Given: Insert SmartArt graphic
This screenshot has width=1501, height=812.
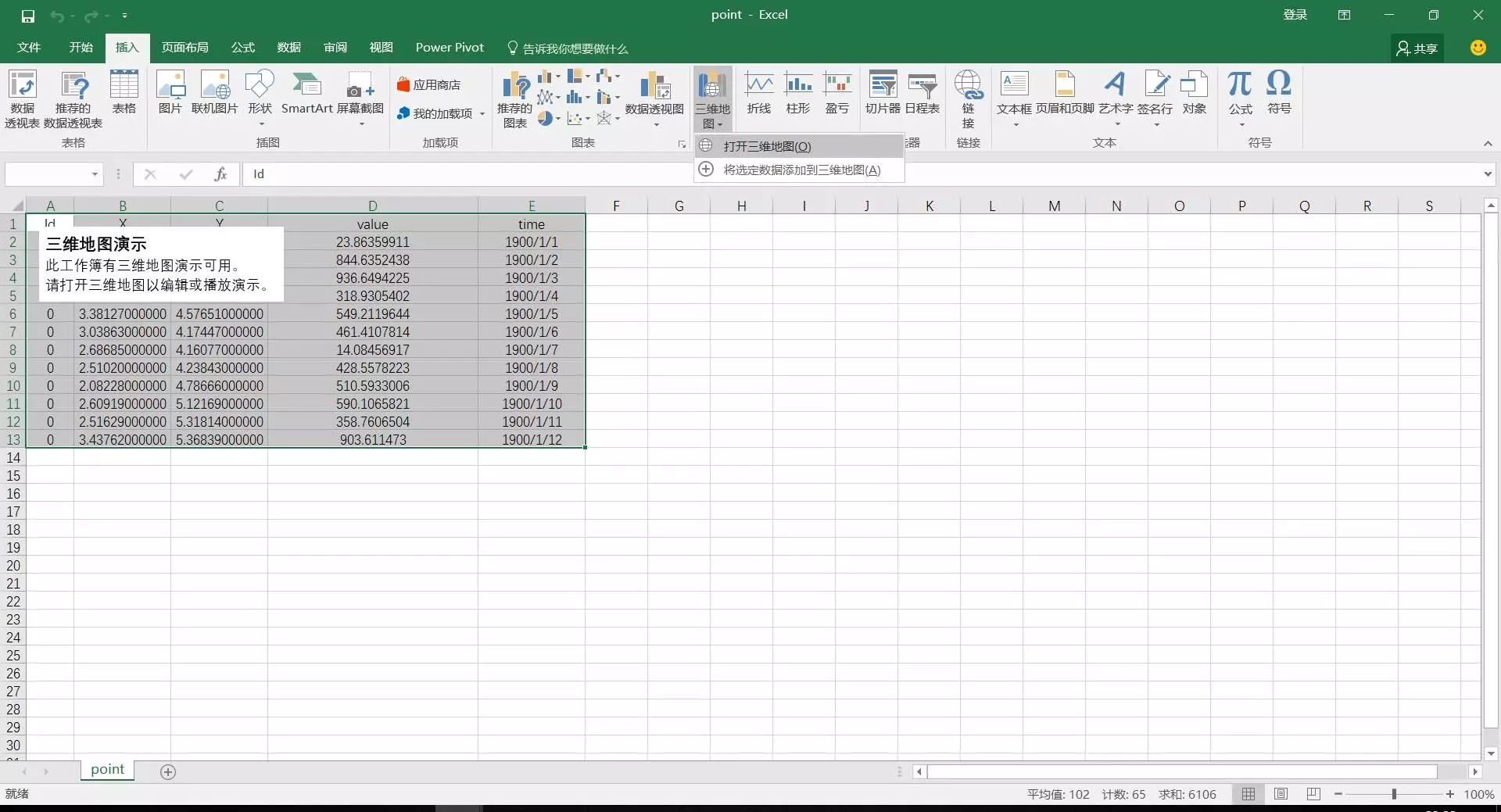Looking at the screenshot, I should [306, 92].
